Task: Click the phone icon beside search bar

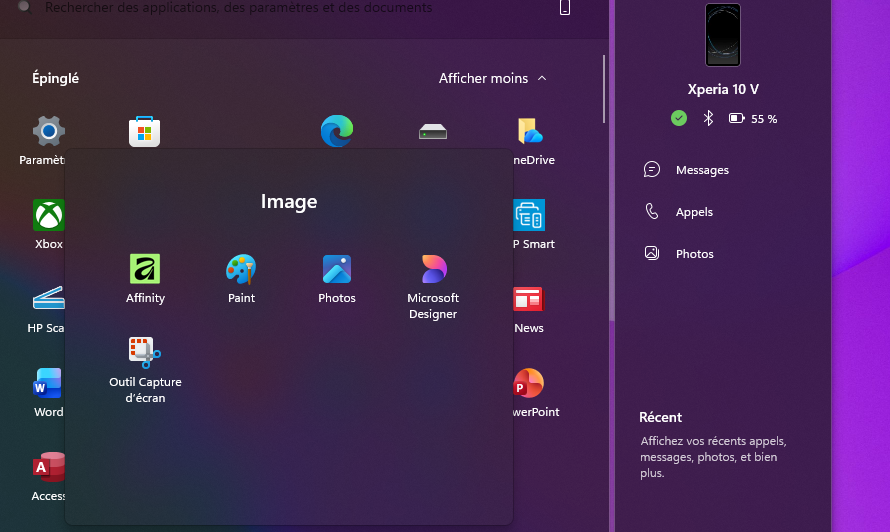Action: click(x=565, y=7)
